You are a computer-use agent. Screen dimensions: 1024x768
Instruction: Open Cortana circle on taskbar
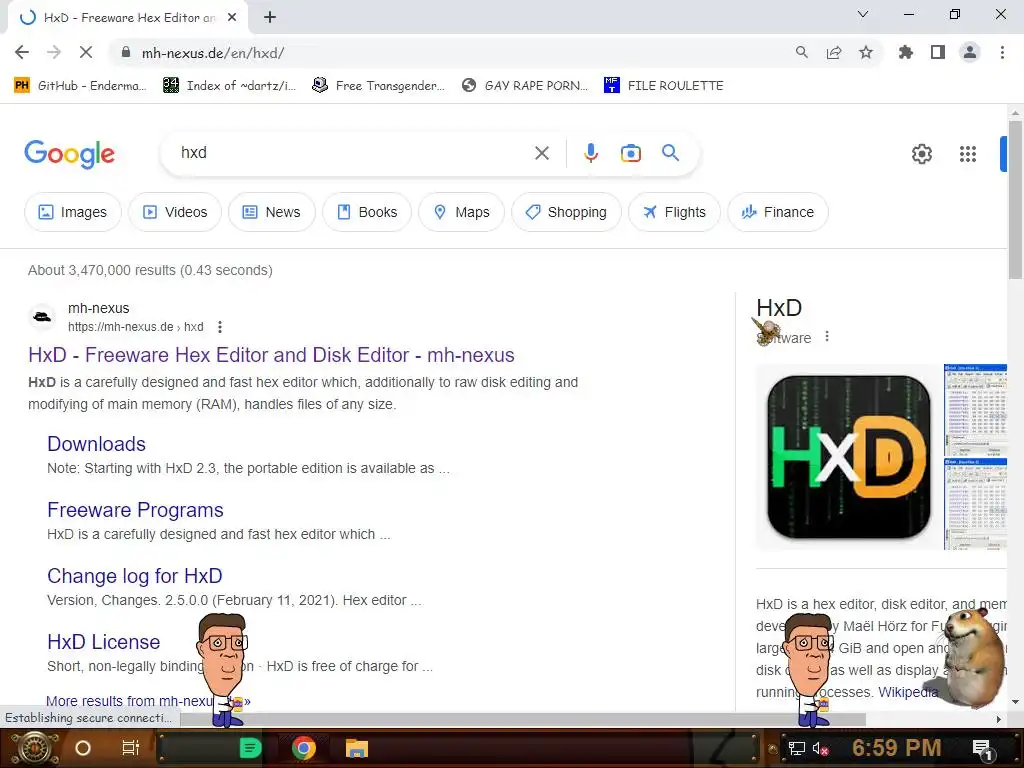point(82,748)
